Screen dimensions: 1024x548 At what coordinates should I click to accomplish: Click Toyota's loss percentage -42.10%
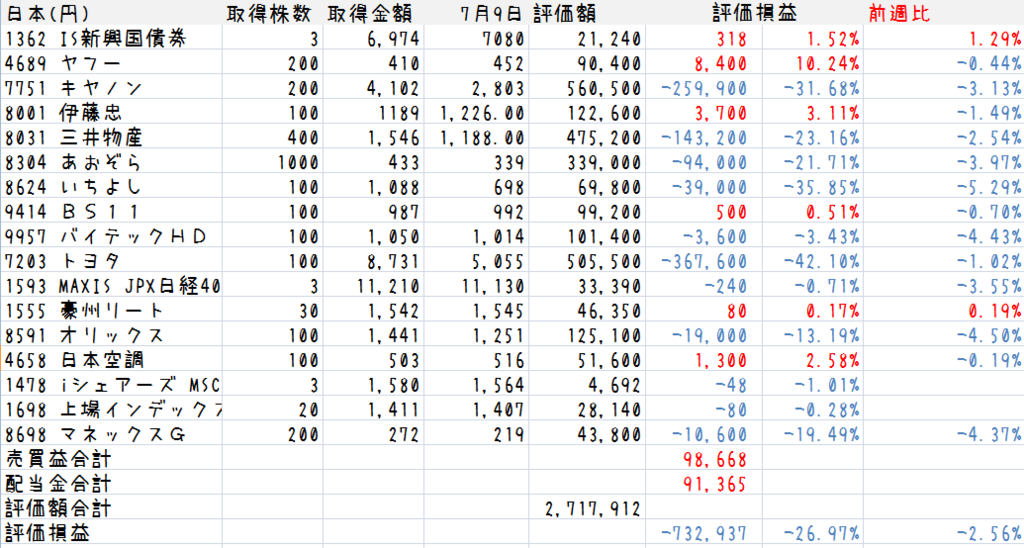[822, 262]
